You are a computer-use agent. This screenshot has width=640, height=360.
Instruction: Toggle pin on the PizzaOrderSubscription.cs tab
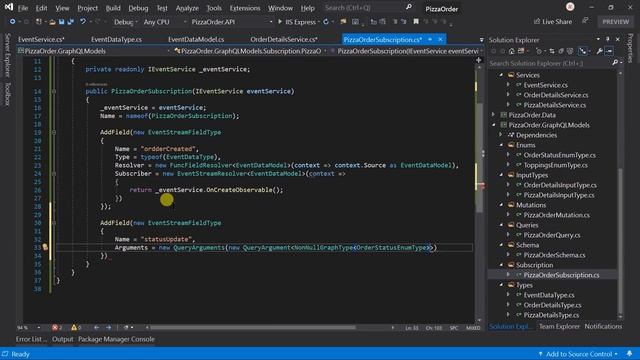430,39
